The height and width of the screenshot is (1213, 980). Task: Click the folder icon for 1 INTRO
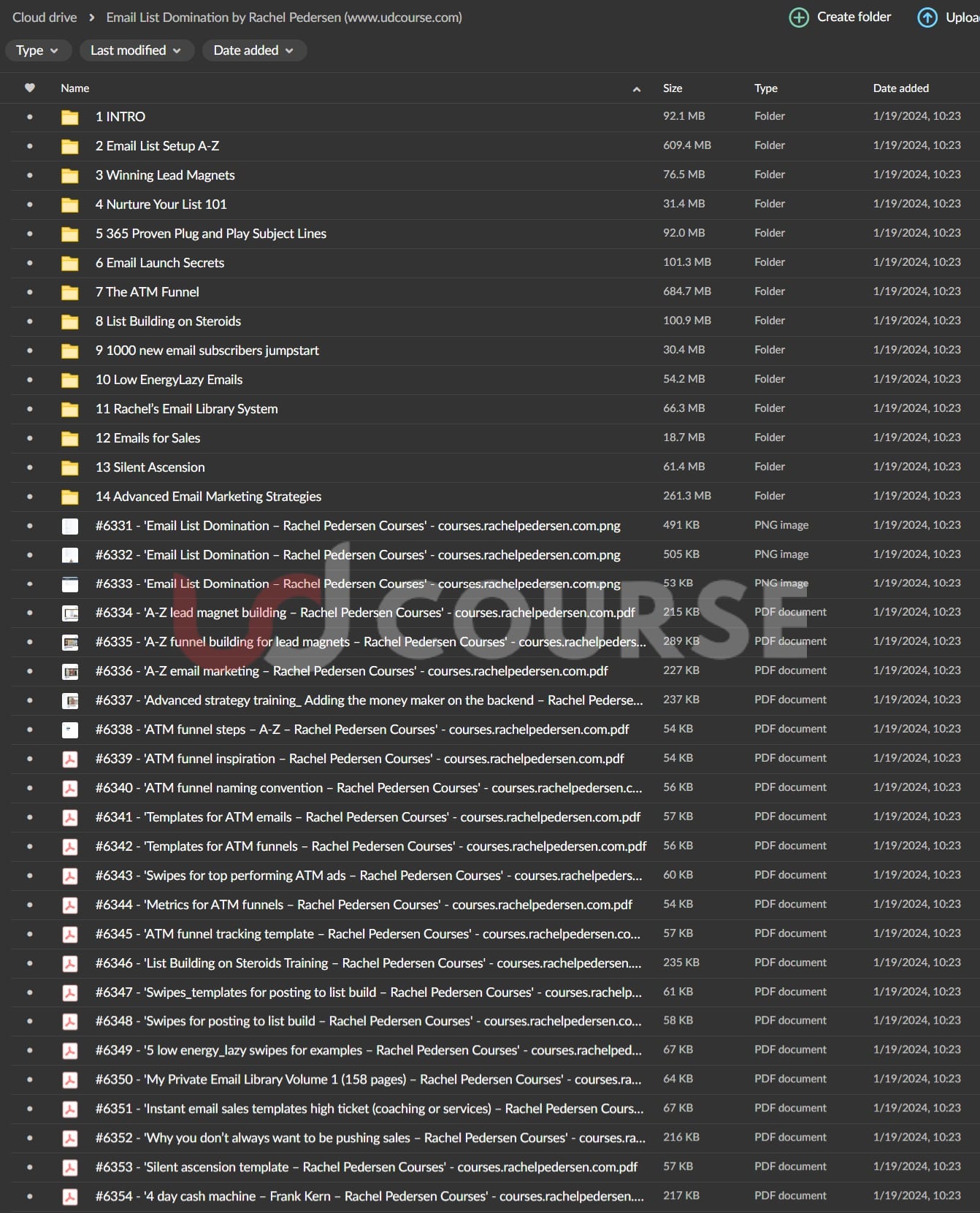tap(70, 117)
